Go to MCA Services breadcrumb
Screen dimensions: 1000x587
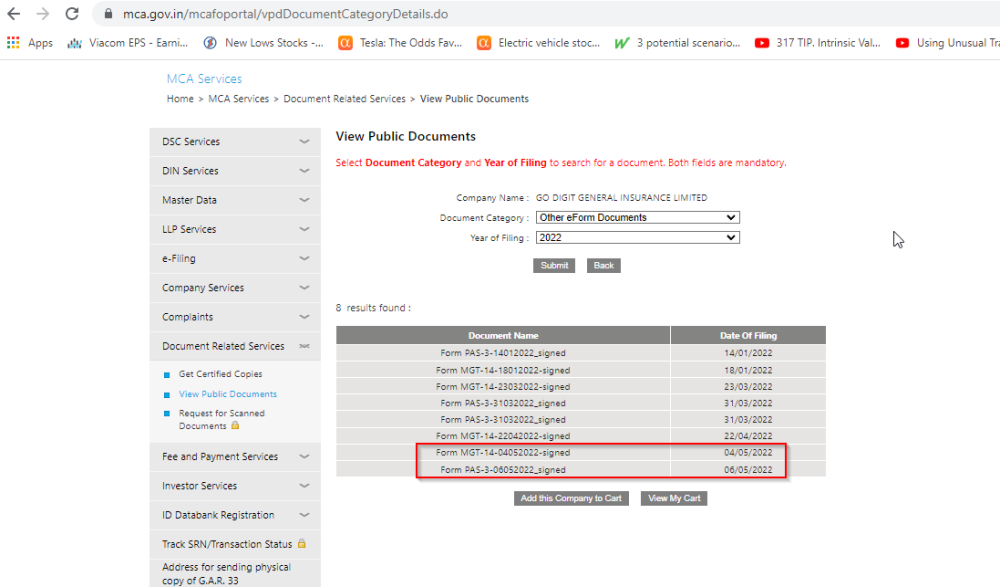pyautogui.click(x=239, y=99)
